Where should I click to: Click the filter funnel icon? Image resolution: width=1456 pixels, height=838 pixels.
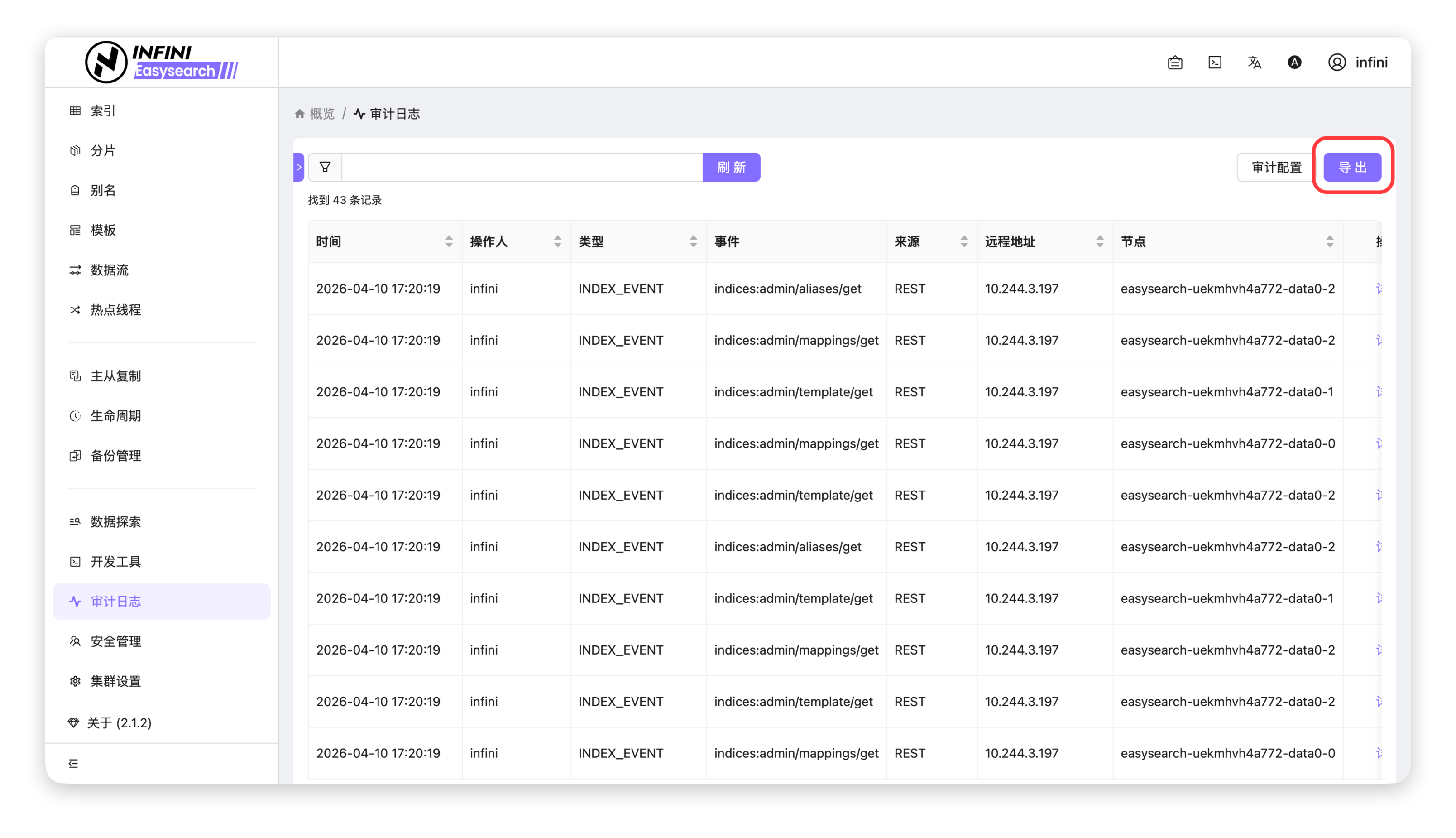[x=325, y=167]
